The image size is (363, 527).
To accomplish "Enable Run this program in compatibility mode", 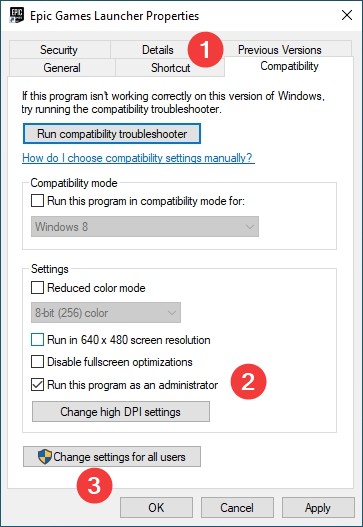I will click(x=37, y=201).
